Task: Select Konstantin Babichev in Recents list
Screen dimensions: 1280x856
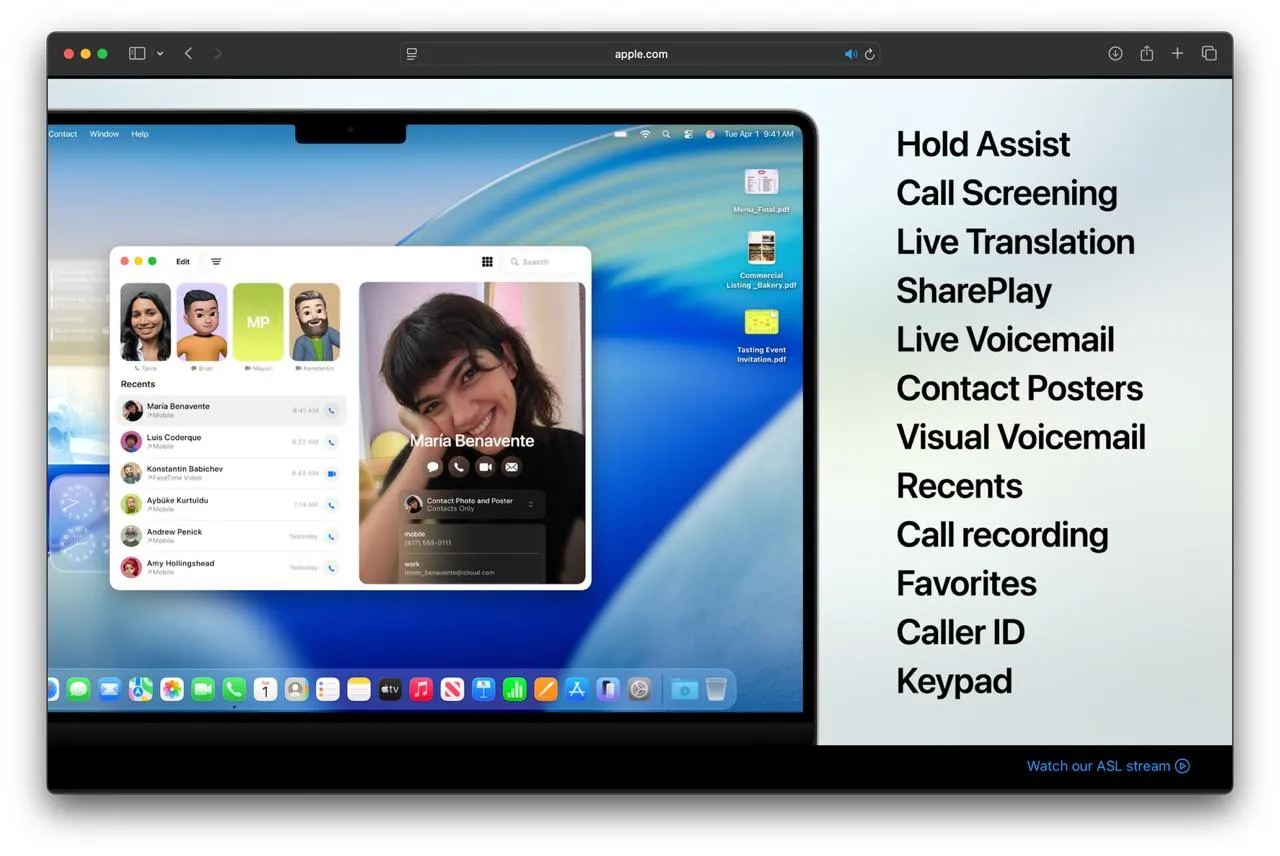Action: pos(231,473)
